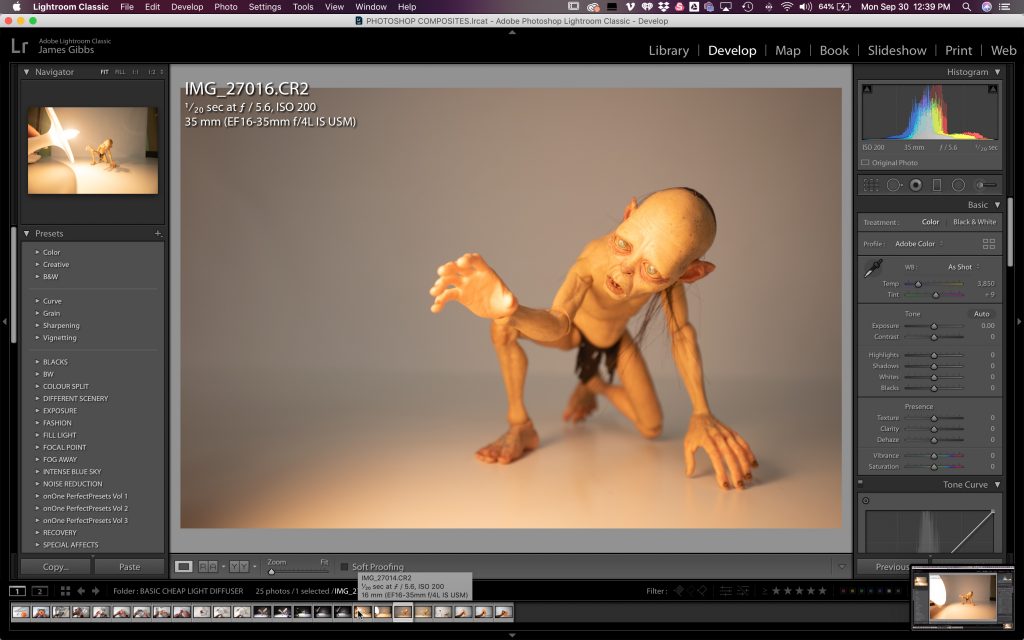Open the Settings menu in menu bar

264,7
